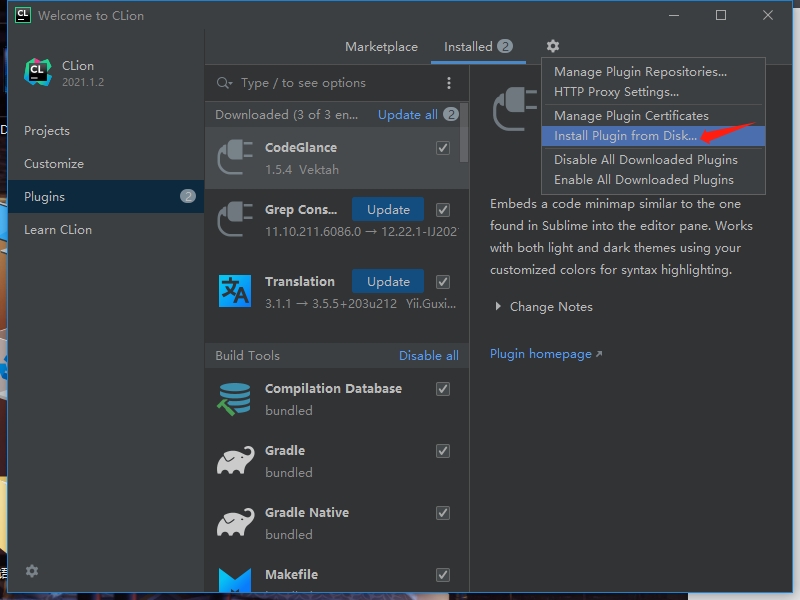Screen dimensions: 800x600
Task: Select Manage Plugin Repositories option
Action: 640,72
